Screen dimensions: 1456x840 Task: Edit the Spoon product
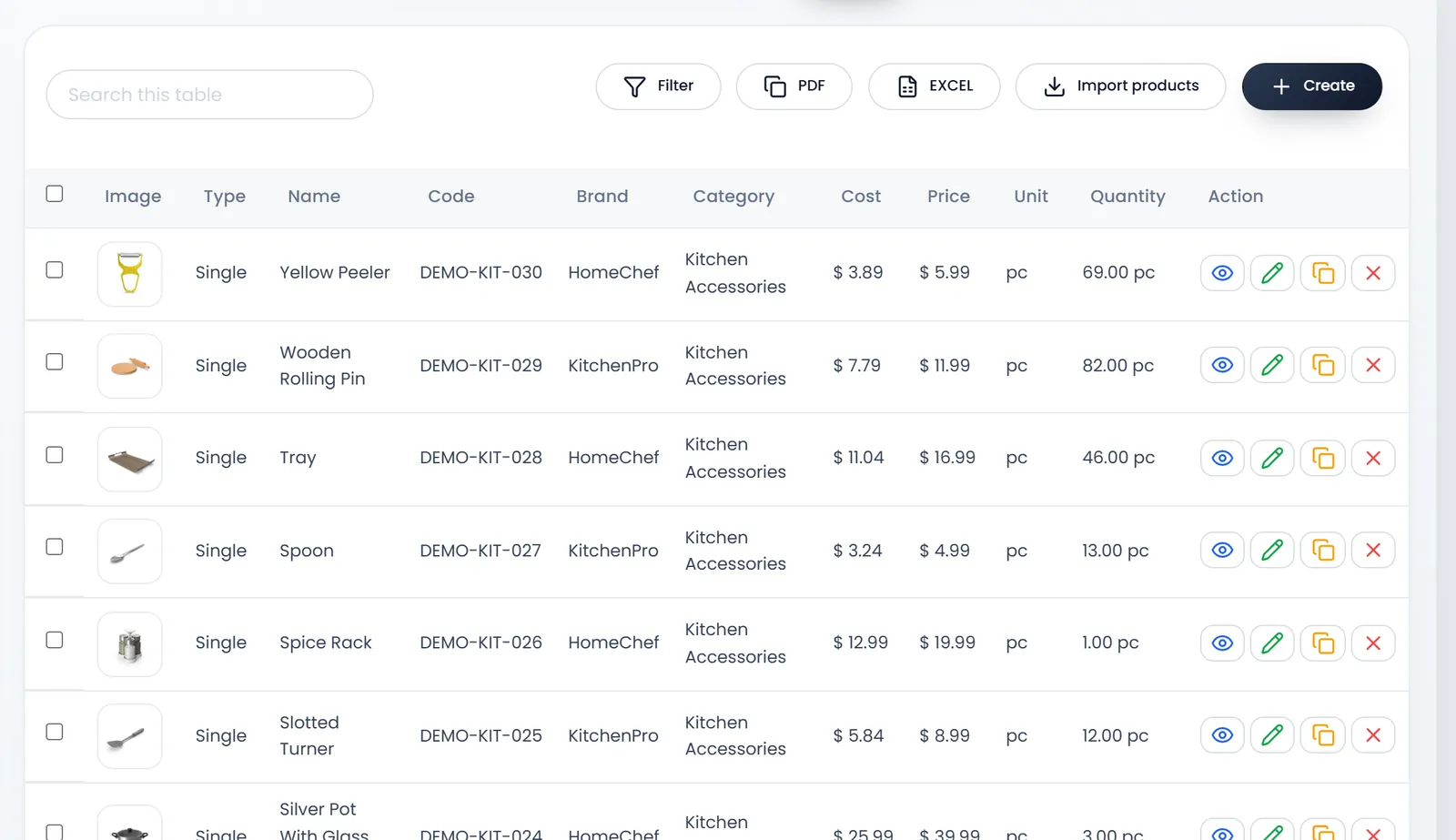1272,550
